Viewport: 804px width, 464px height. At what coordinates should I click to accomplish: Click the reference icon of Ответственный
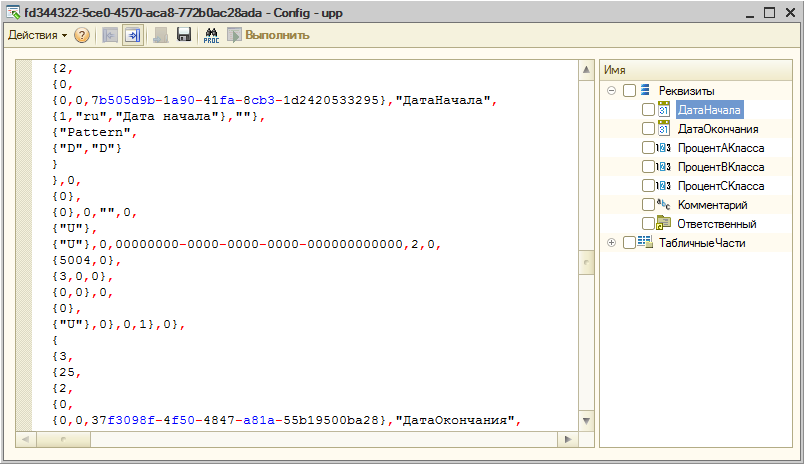pos(664,223)
